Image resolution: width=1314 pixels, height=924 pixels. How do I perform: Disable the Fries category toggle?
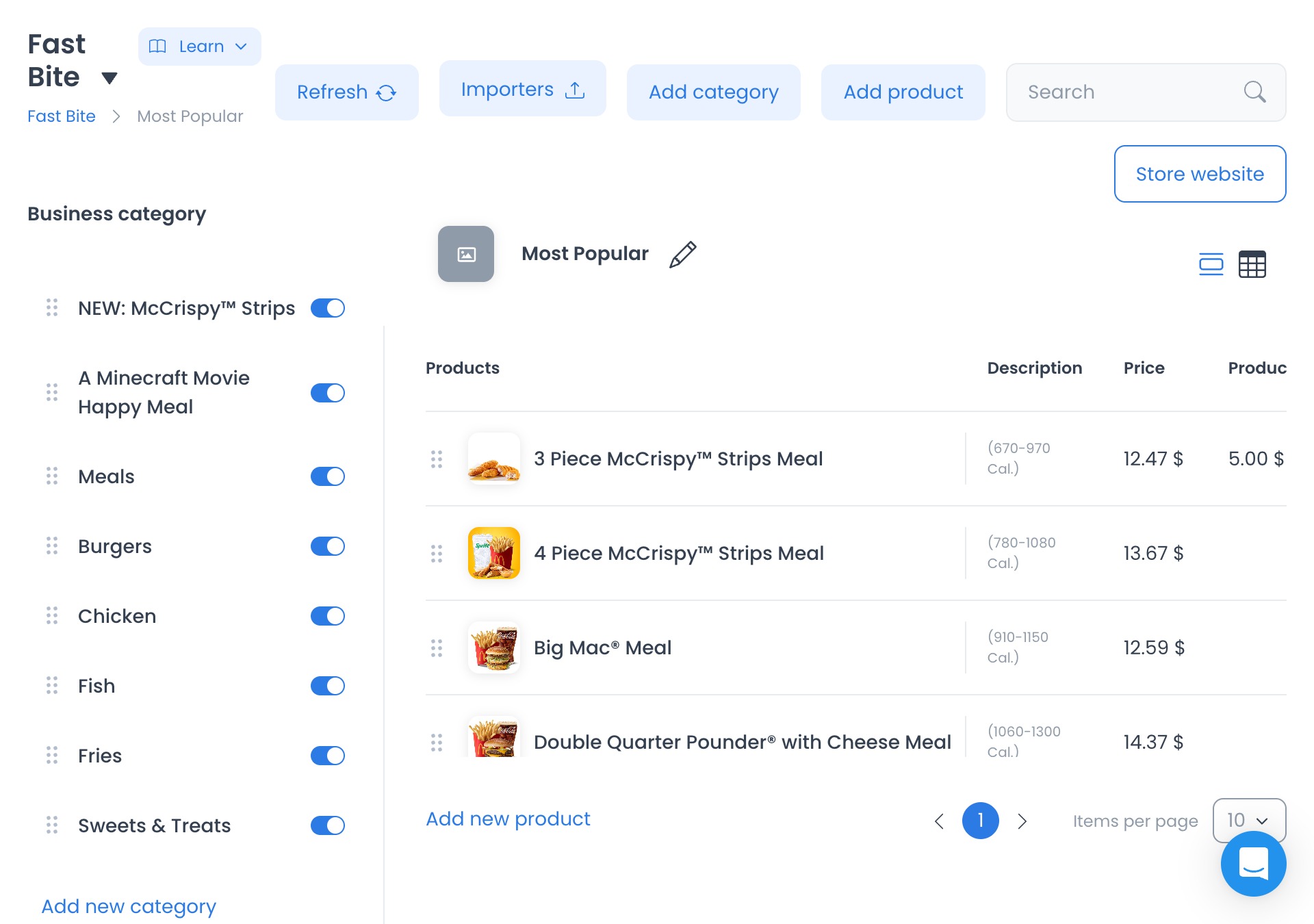(327, 756)
